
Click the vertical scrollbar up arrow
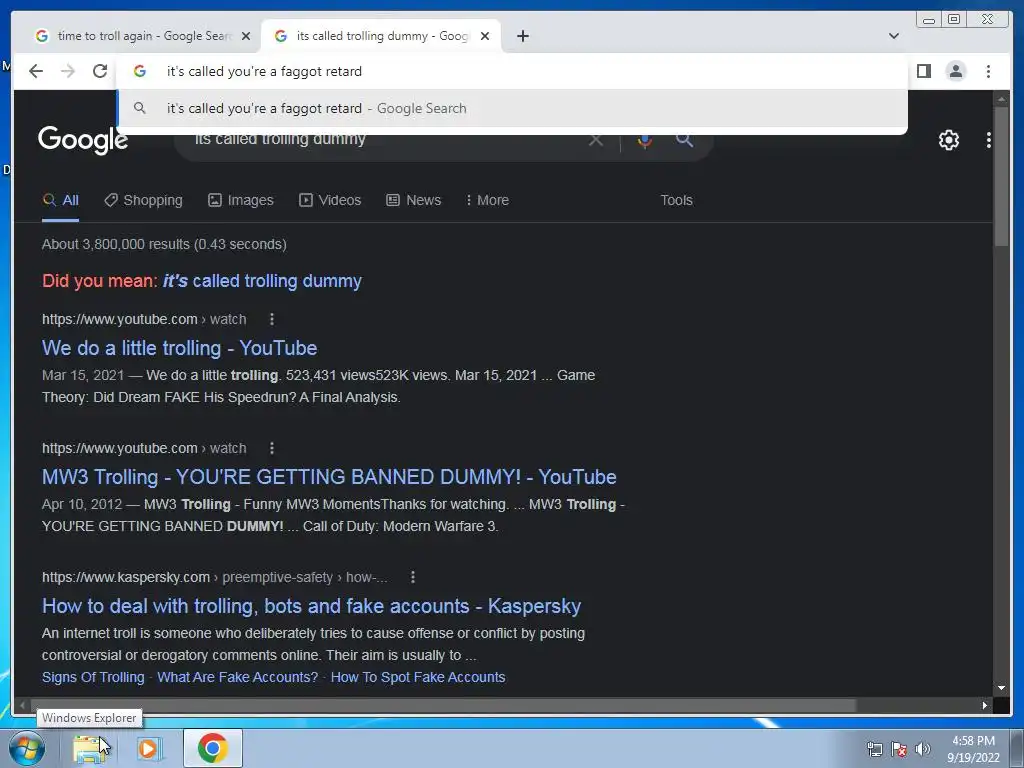tap(1001, 99)
